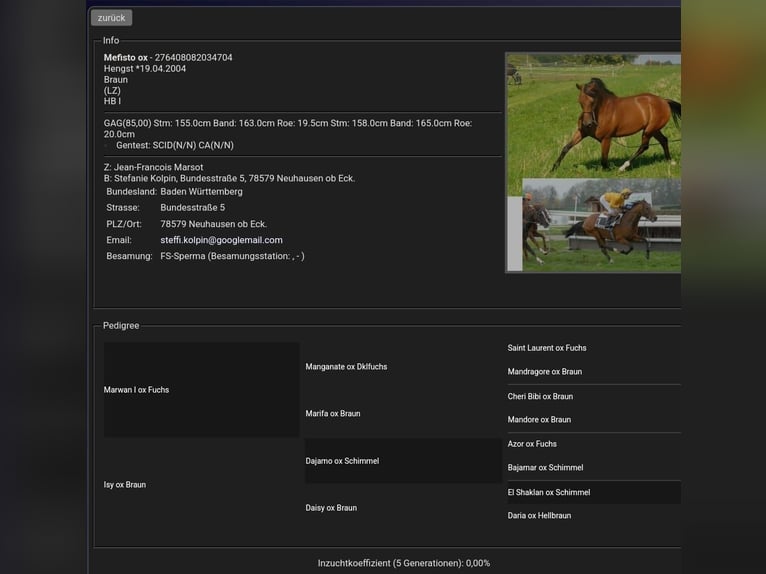The width and height of the screenshot is (766, 574).
Task: Select Saint Laurent ox Fuchs ancestor
Action: 547,348
